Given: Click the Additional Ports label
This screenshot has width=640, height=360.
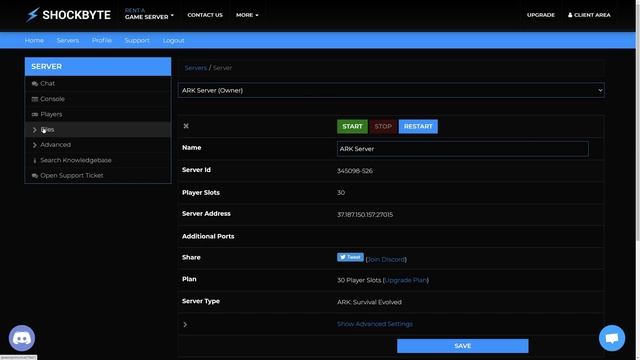Looking at the screenshot, I should pos(208,236).
